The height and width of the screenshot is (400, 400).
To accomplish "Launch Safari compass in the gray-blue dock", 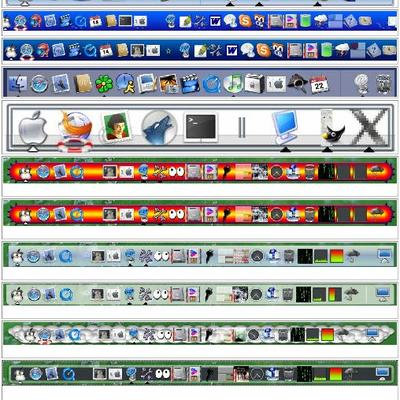I will click(39, 83).
